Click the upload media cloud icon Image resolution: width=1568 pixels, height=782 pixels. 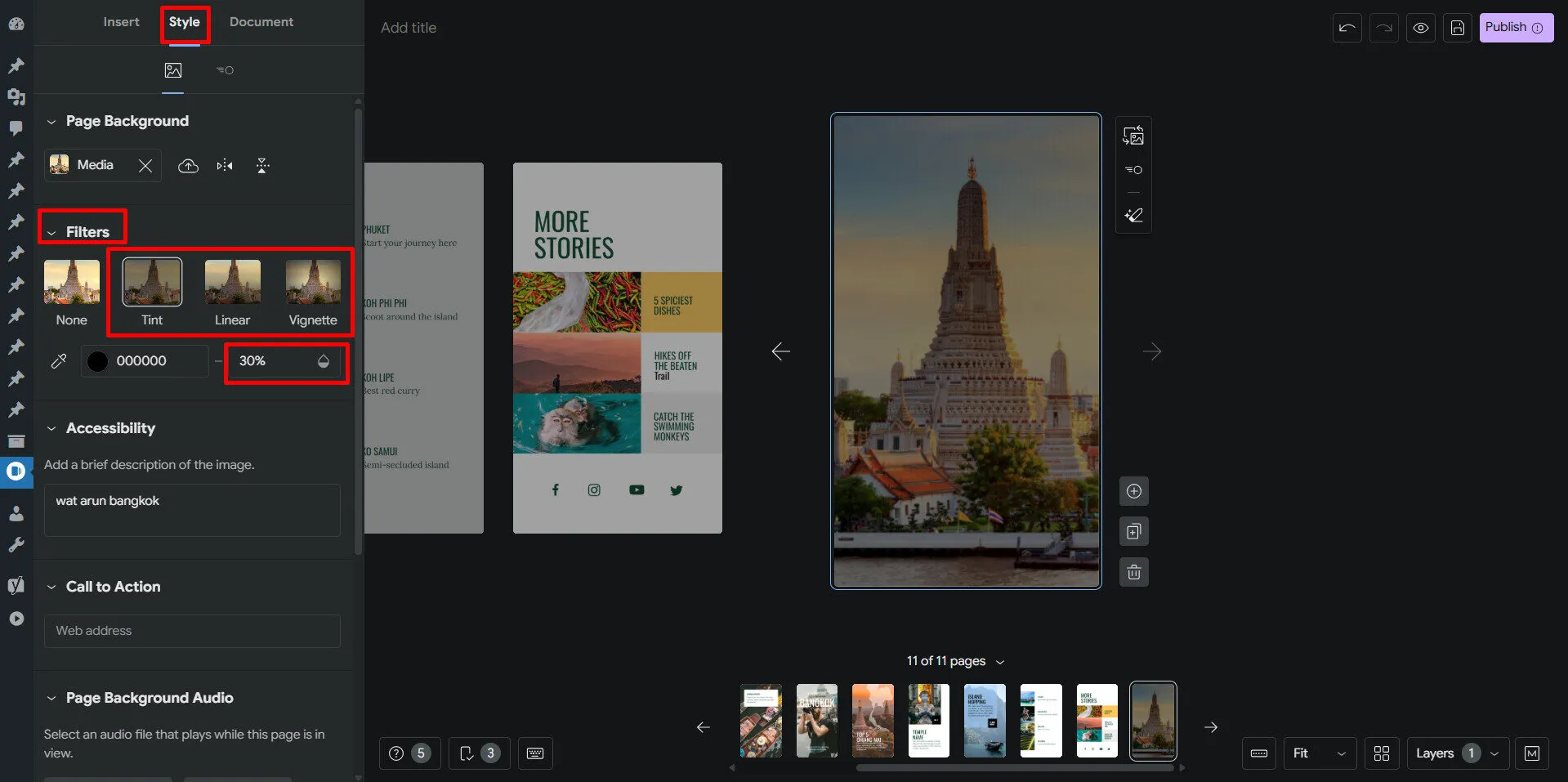tap(188, 166)
